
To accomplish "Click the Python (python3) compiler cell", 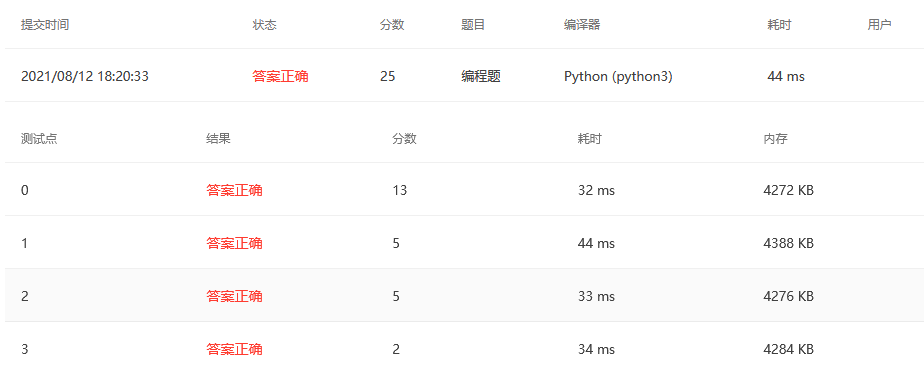I will point(618,77).
